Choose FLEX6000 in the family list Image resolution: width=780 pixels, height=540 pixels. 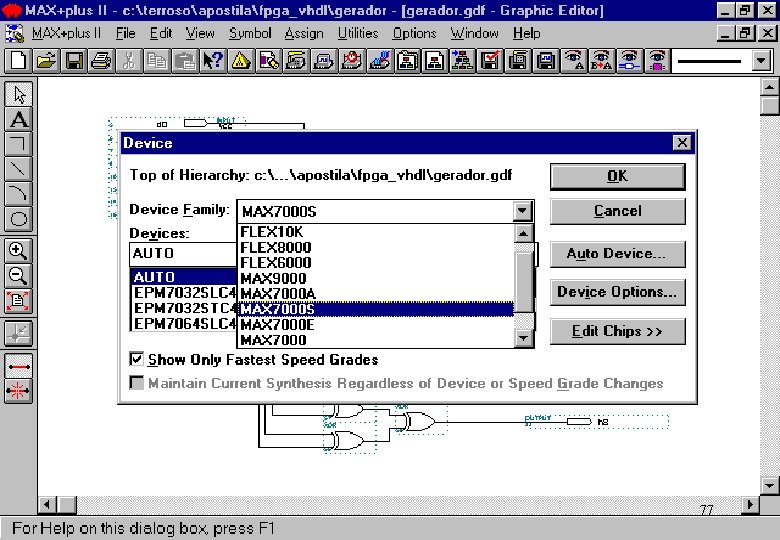point(376,263)
